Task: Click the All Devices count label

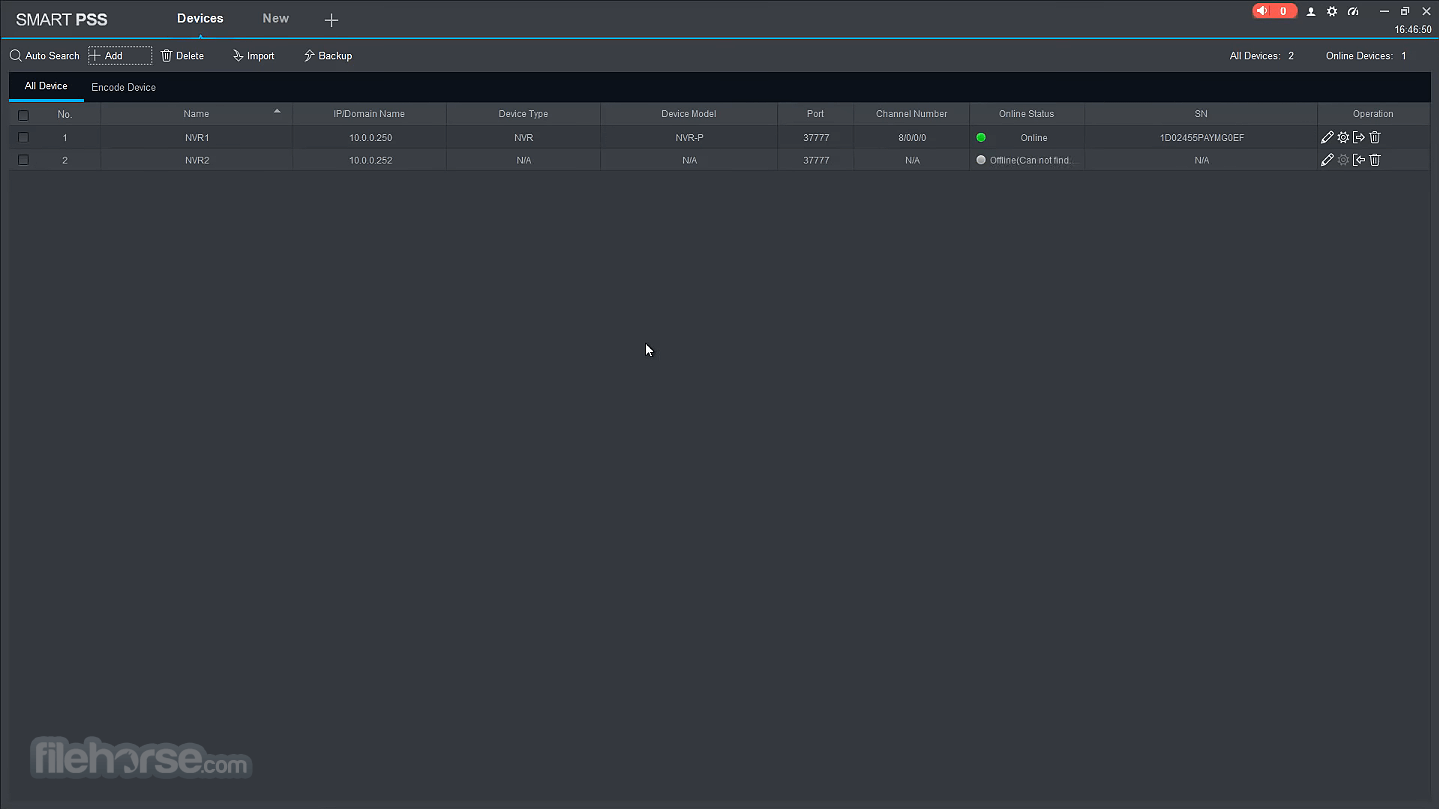Action: (x=1262, y=56)
